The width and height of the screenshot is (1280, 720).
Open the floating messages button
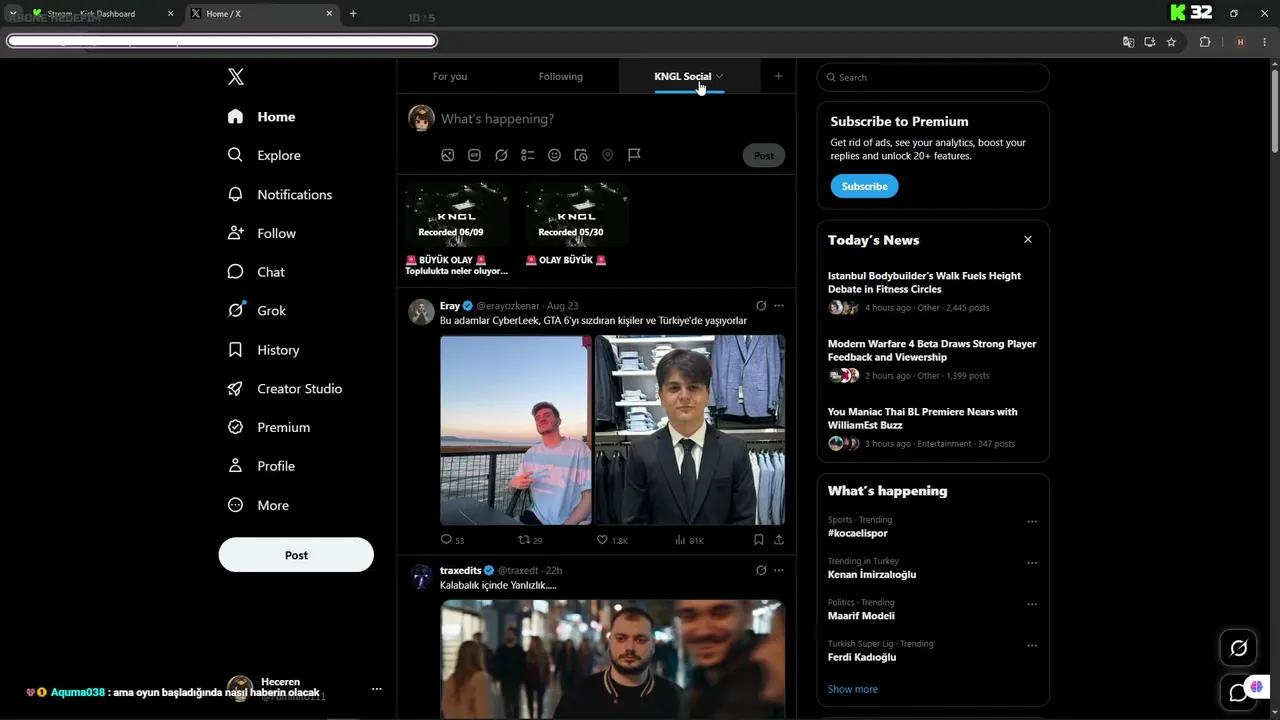[x=1239, y=692]
